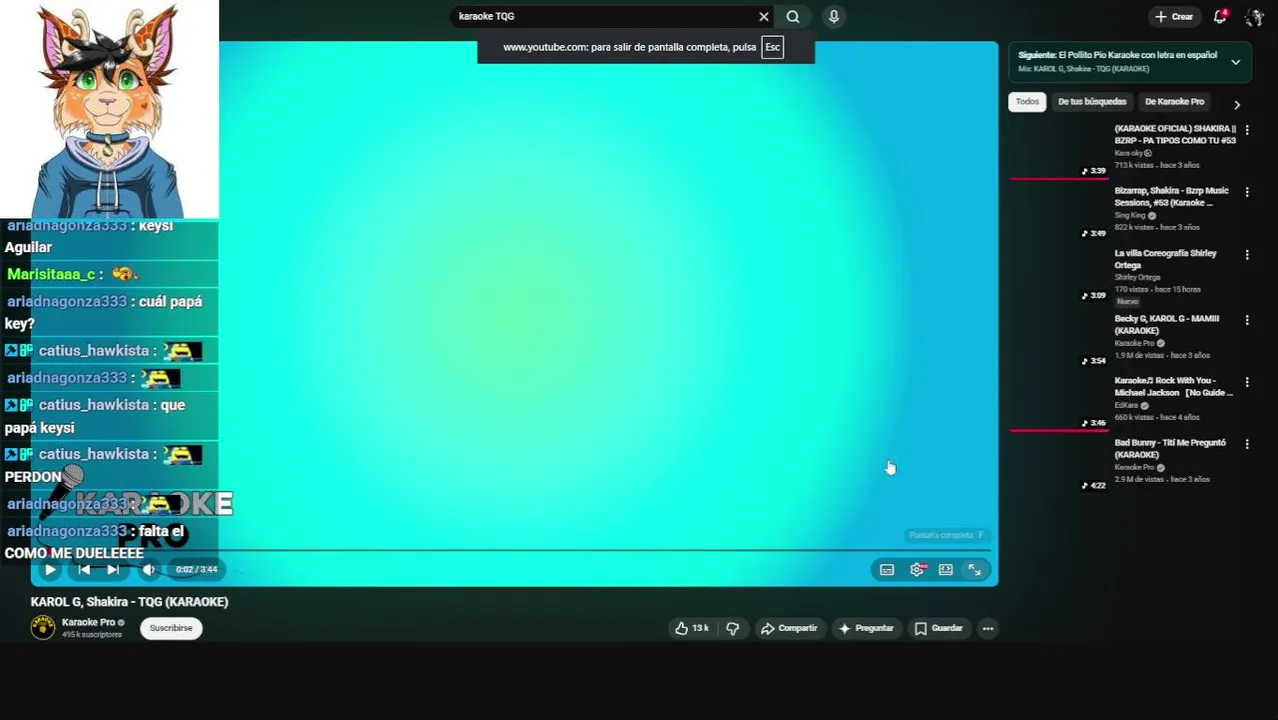Screen dimensions: 1278x720
Task: Click the Kara oky channel name
Action: (x=1129, y=153)
